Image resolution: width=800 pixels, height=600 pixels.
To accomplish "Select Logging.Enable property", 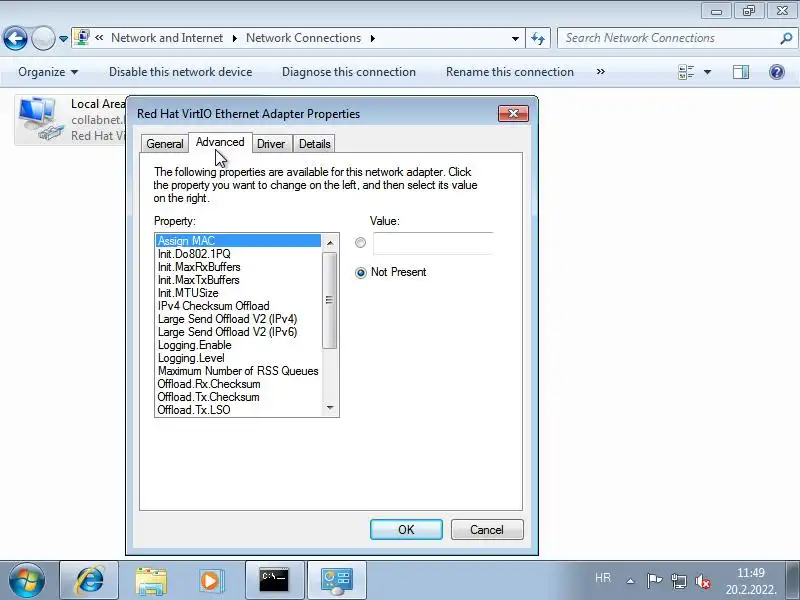I will click(238, 345).
